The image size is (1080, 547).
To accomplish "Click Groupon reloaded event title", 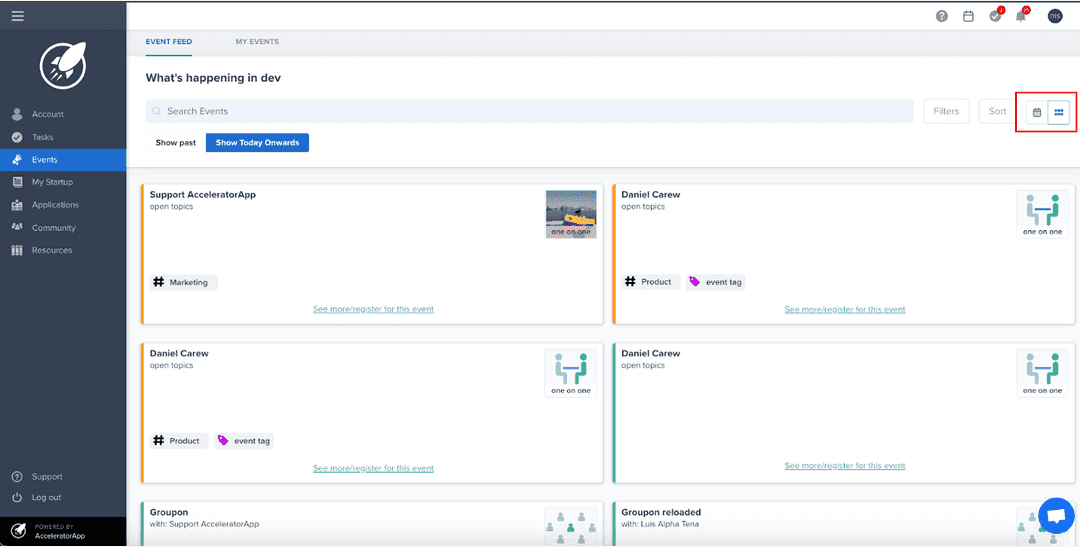I will [x=661, y=513].
